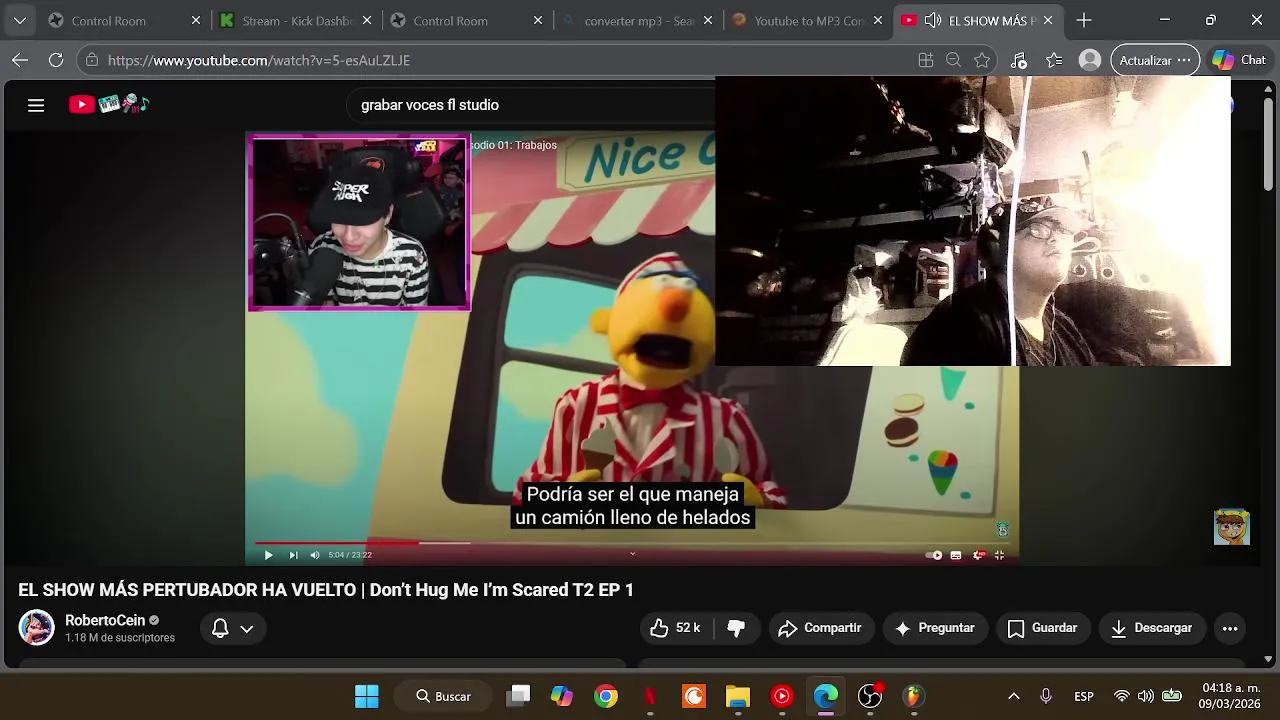Image resolution: width=1280 pixels, height=720 pixels.
Task: Open Google Chrome from taskbar
Action: (x=606, y=696)
